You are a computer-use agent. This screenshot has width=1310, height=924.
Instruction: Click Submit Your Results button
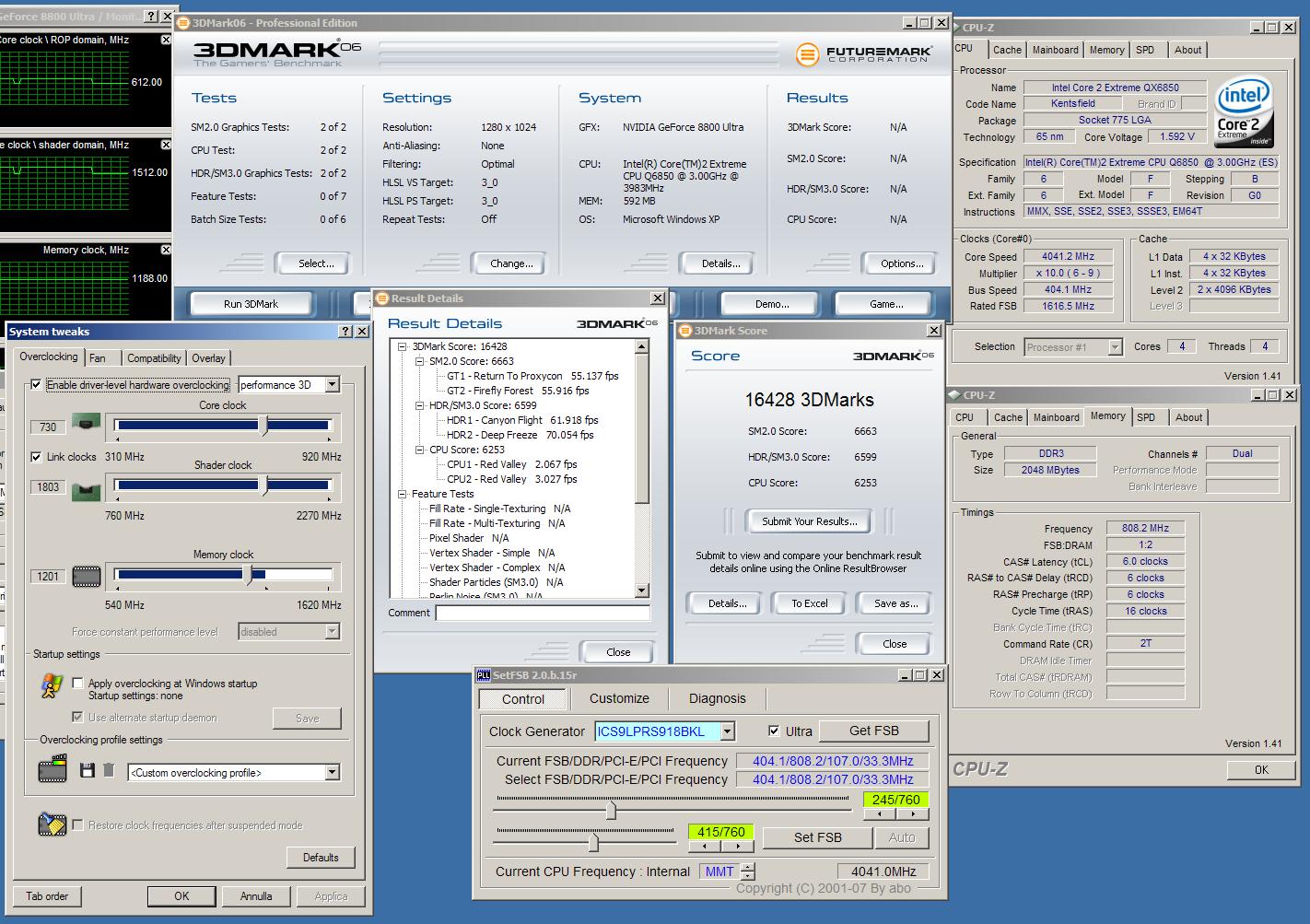[x=809, y=521]
